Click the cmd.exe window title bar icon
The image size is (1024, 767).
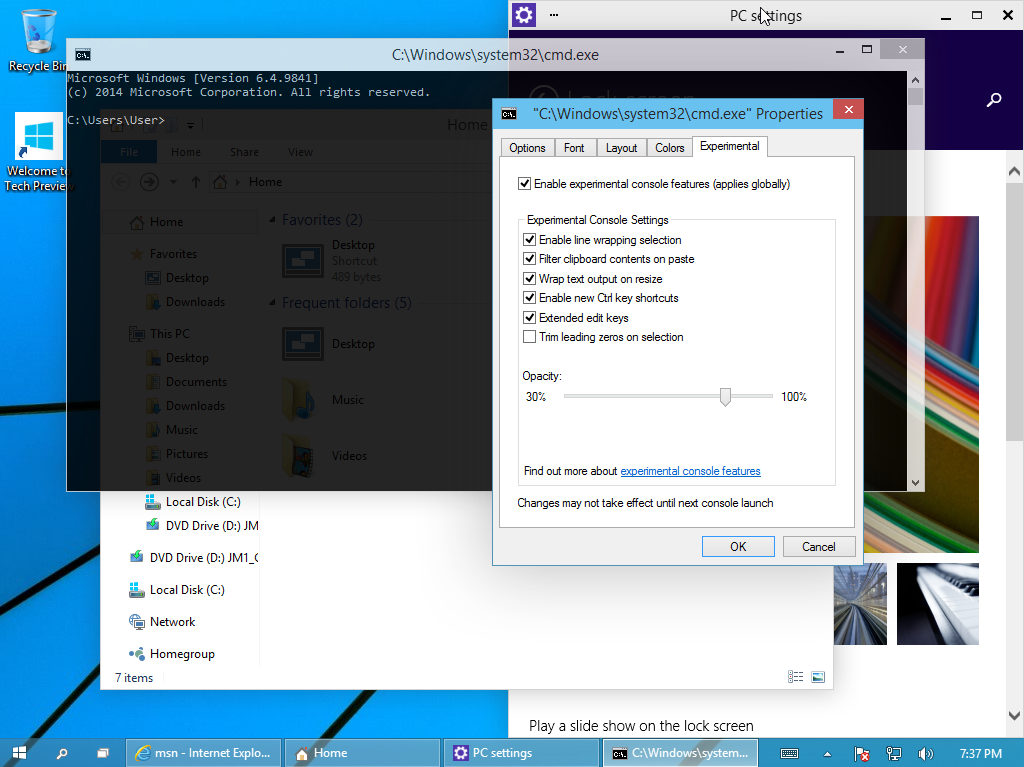tap(82, 55)
